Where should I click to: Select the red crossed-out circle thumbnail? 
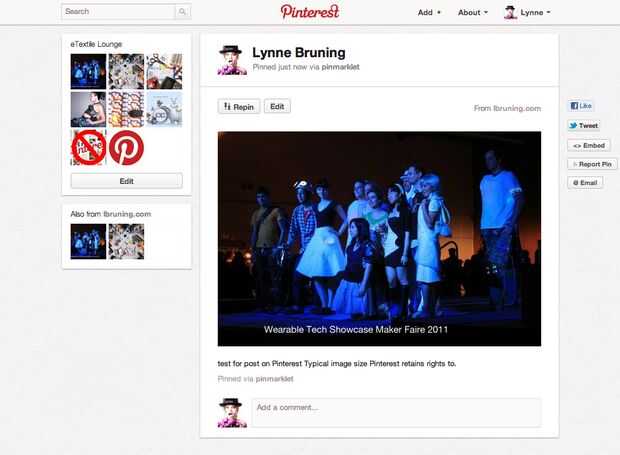point(88,147)
